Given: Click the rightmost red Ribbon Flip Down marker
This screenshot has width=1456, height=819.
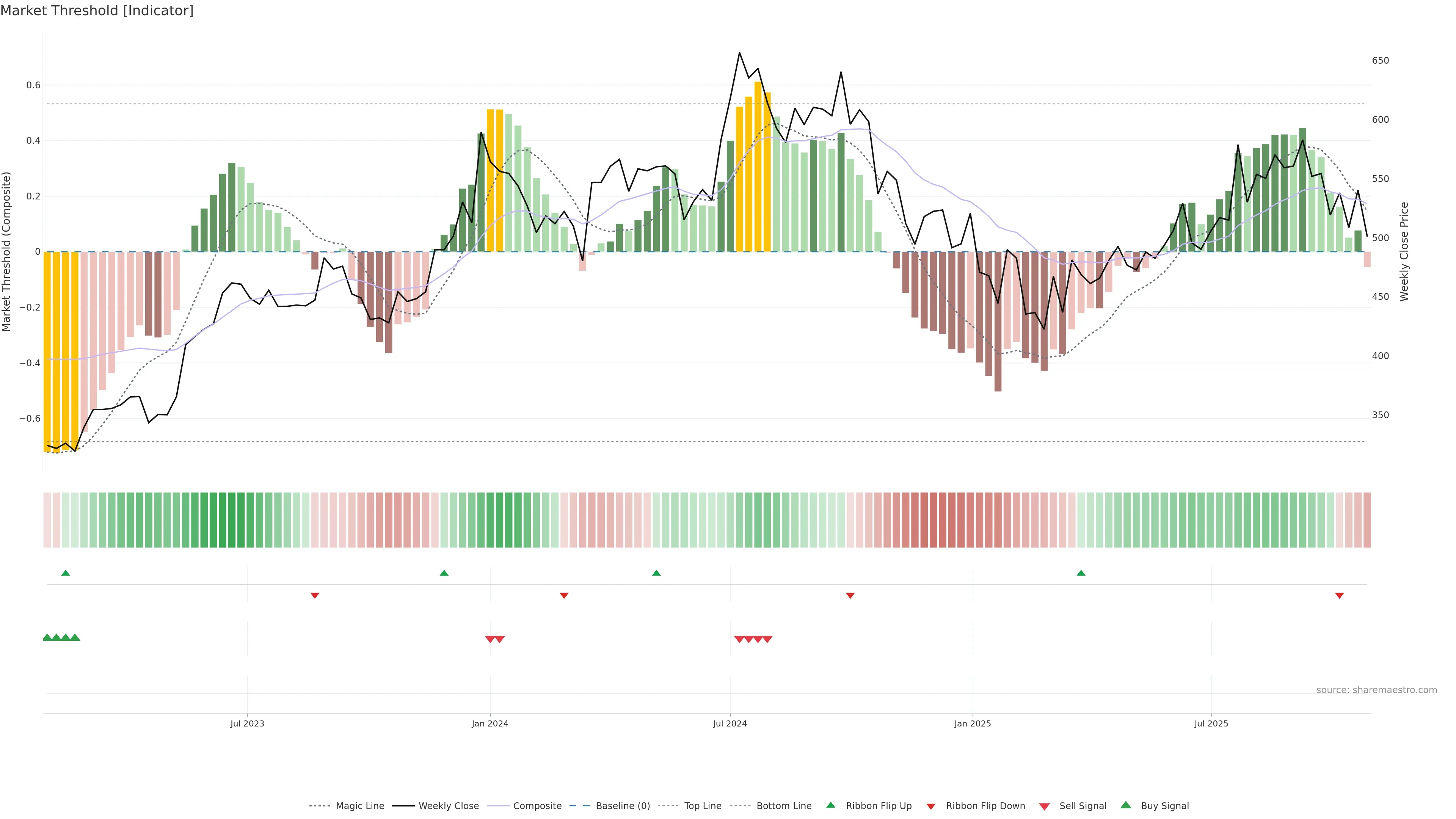Looking at the screenshot, I should point(1339,595).
